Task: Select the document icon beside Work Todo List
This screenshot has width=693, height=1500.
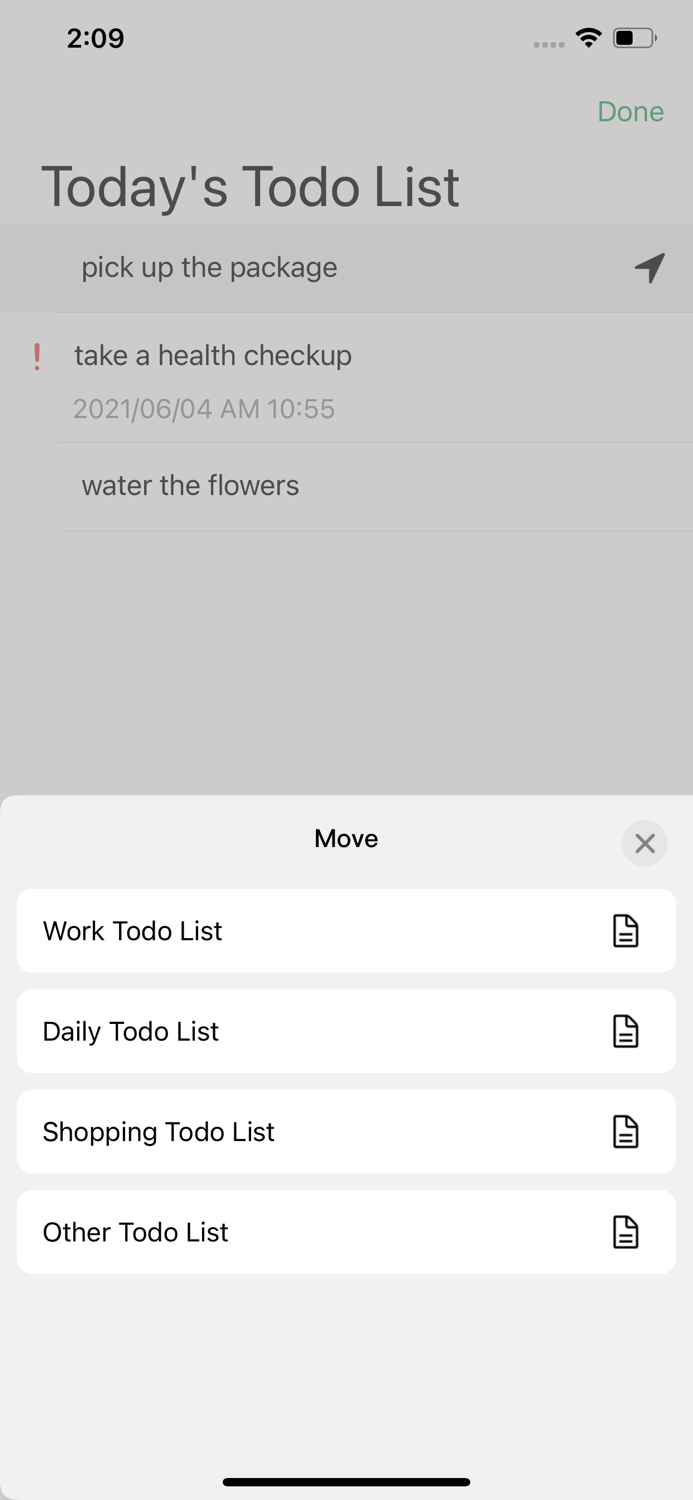Action: pos(625,931)
